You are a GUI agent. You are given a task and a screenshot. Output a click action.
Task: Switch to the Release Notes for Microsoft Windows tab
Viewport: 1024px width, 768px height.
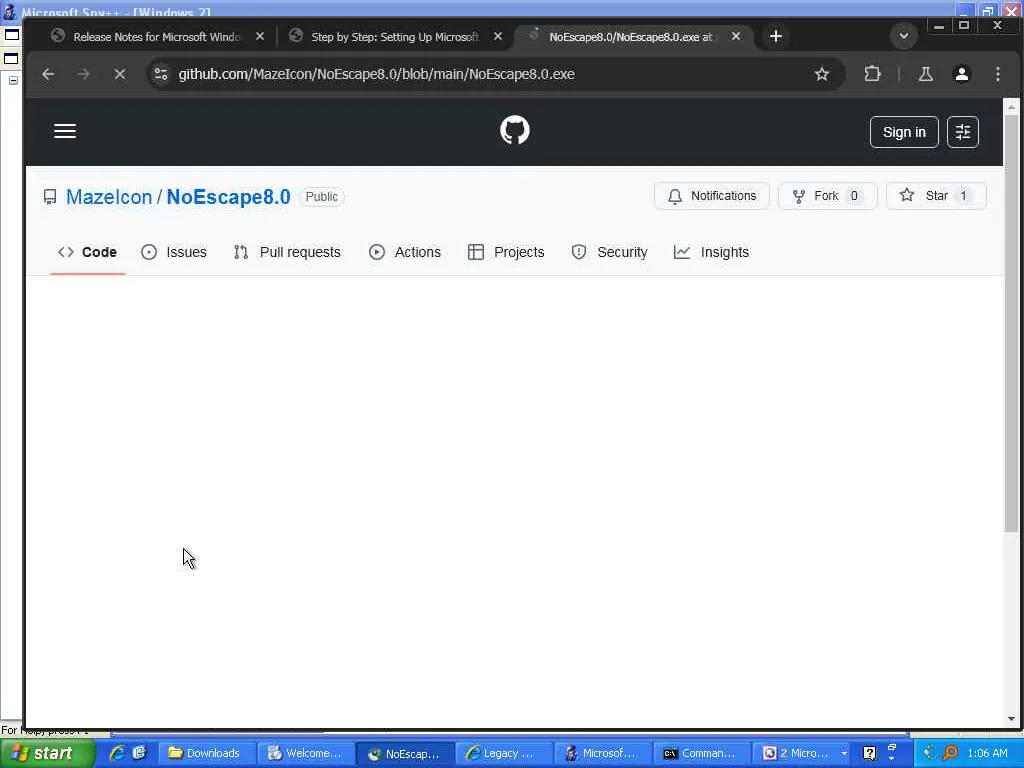pos(157,37)
